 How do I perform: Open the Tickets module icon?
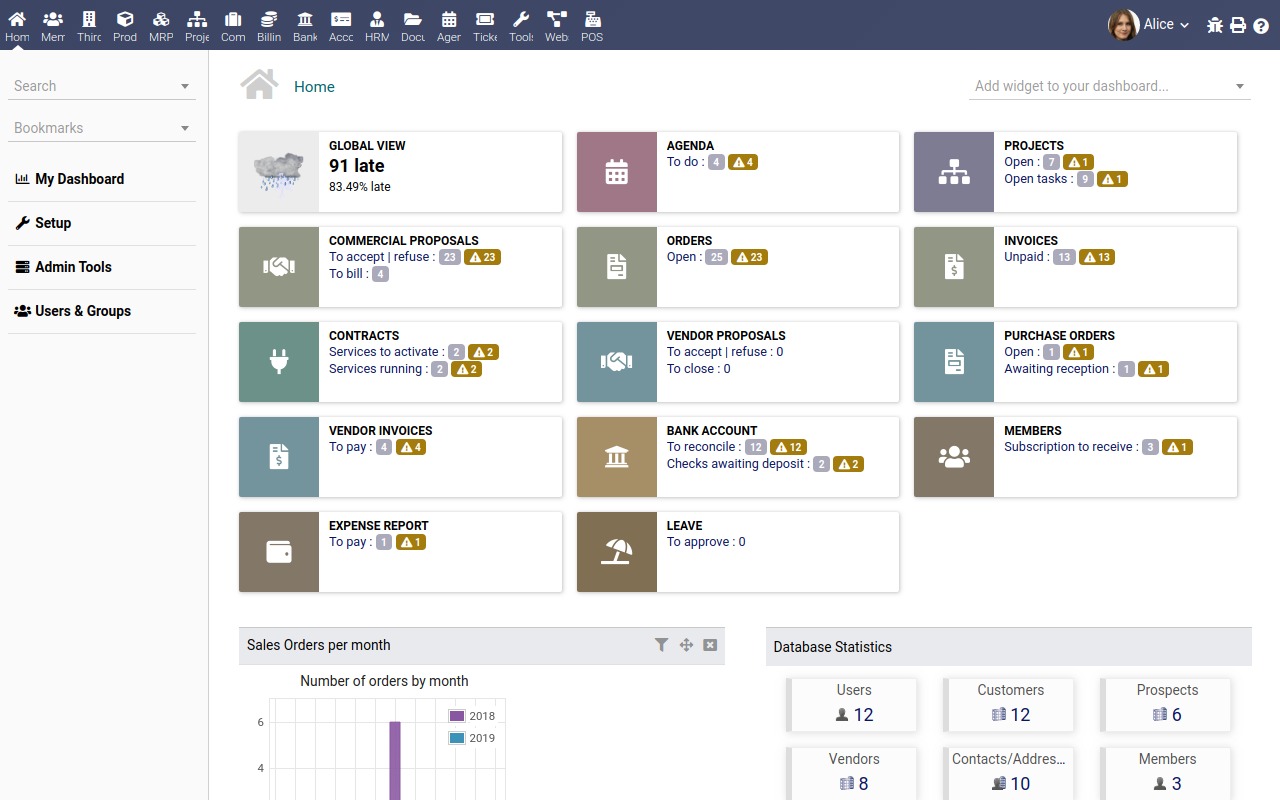485,25
